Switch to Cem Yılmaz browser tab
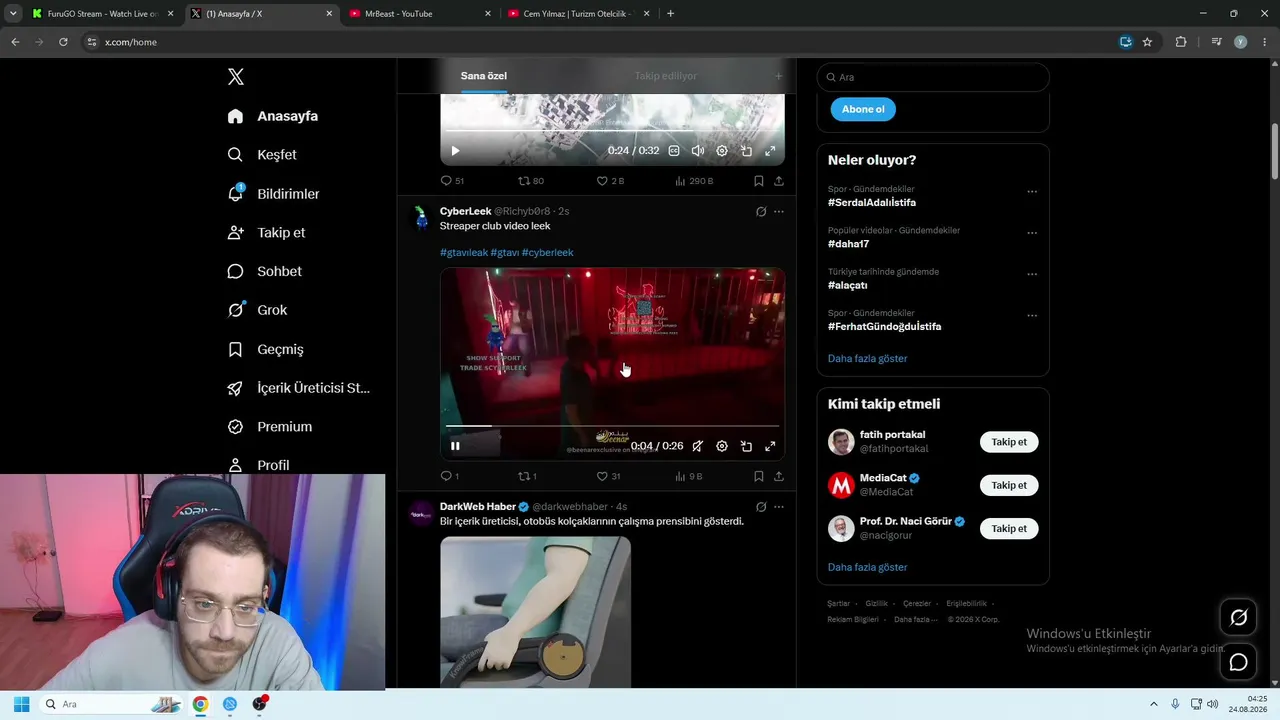Viewport: 1280px width, 720px height. (578, 14)
